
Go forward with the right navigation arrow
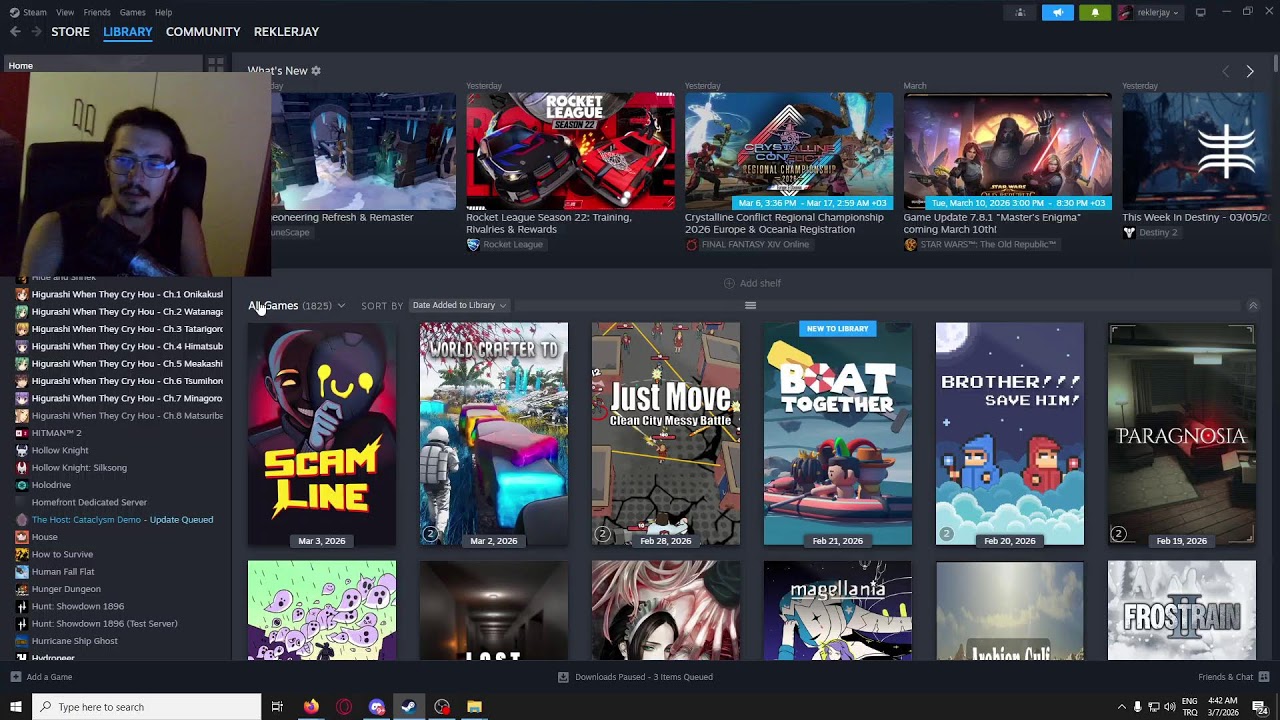36,32
